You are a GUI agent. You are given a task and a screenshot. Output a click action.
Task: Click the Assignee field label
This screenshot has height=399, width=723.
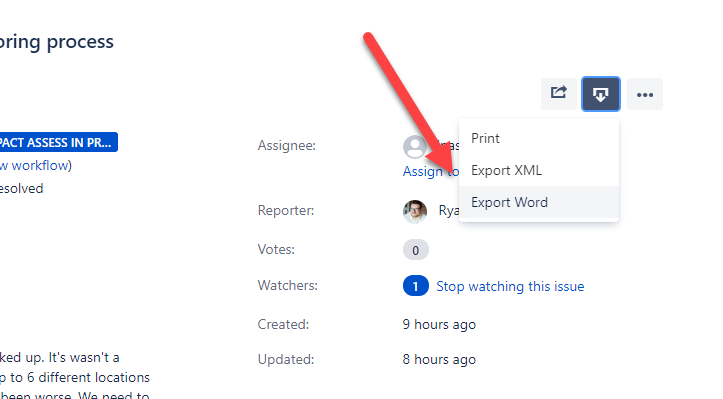pos(286,146)
